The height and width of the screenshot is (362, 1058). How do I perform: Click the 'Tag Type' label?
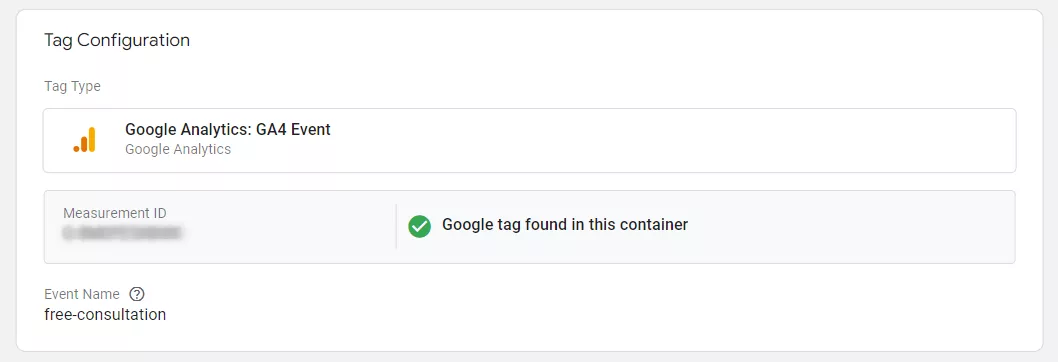pos(72,86)
